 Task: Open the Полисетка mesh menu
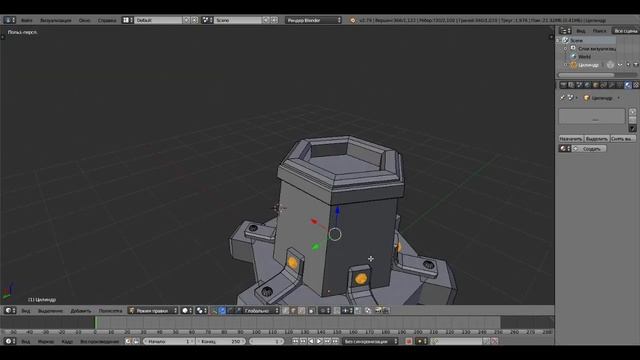pos(110,311)
